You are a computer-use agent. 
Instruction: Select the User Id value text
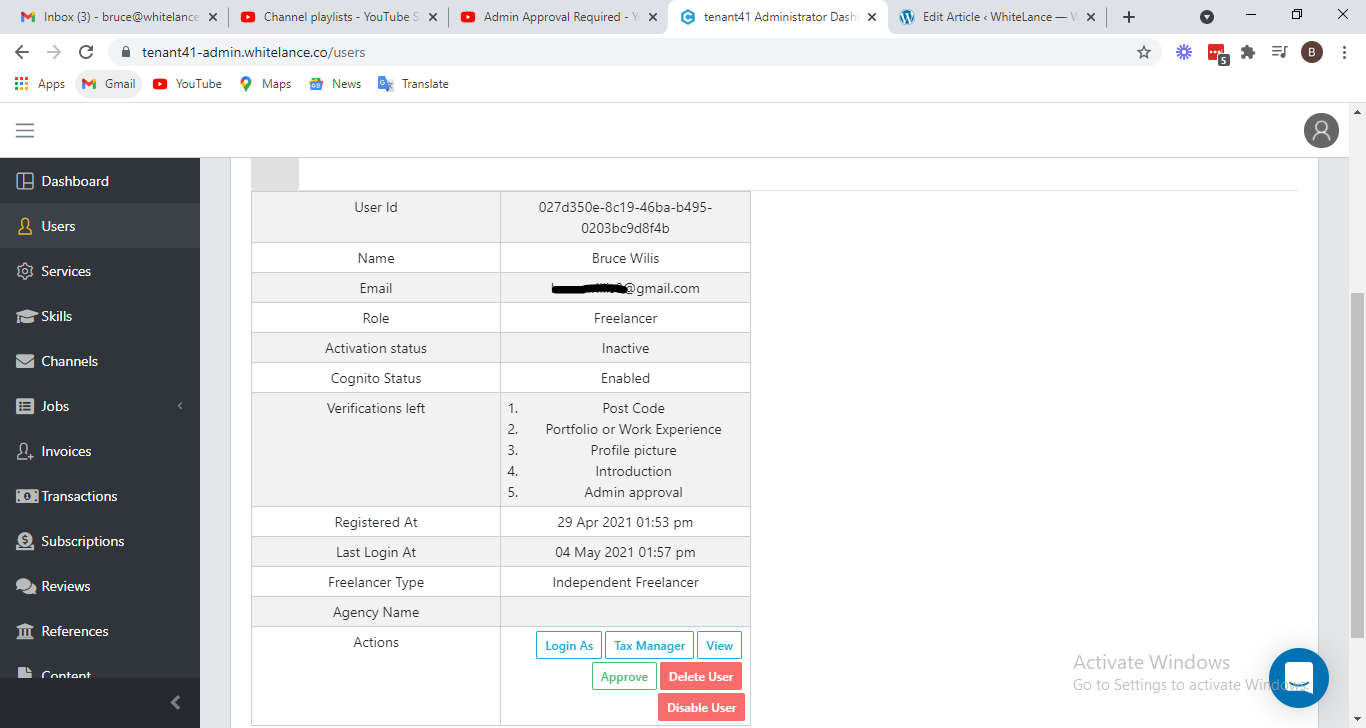625,217
